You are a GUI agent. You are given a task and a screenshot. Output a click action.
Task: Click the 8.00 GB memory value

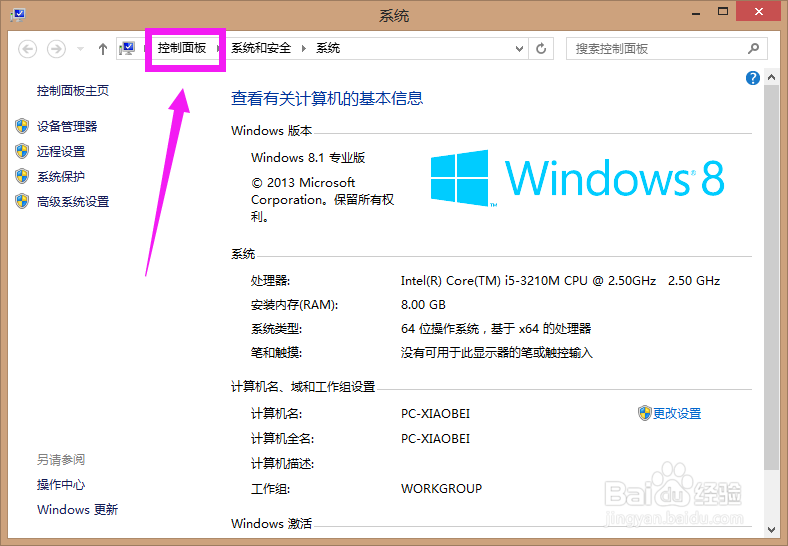423,305
